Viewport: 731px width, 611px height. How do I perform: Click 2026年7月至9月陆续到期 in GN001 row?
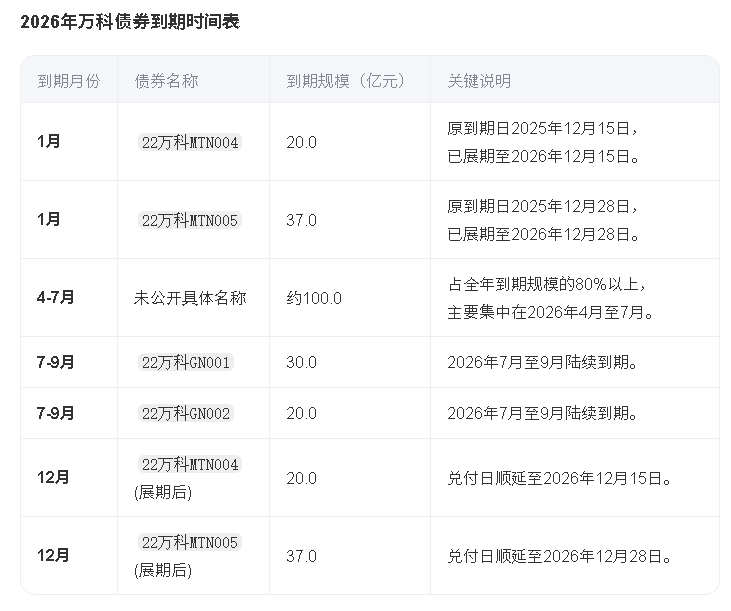(x=543, y=362)
